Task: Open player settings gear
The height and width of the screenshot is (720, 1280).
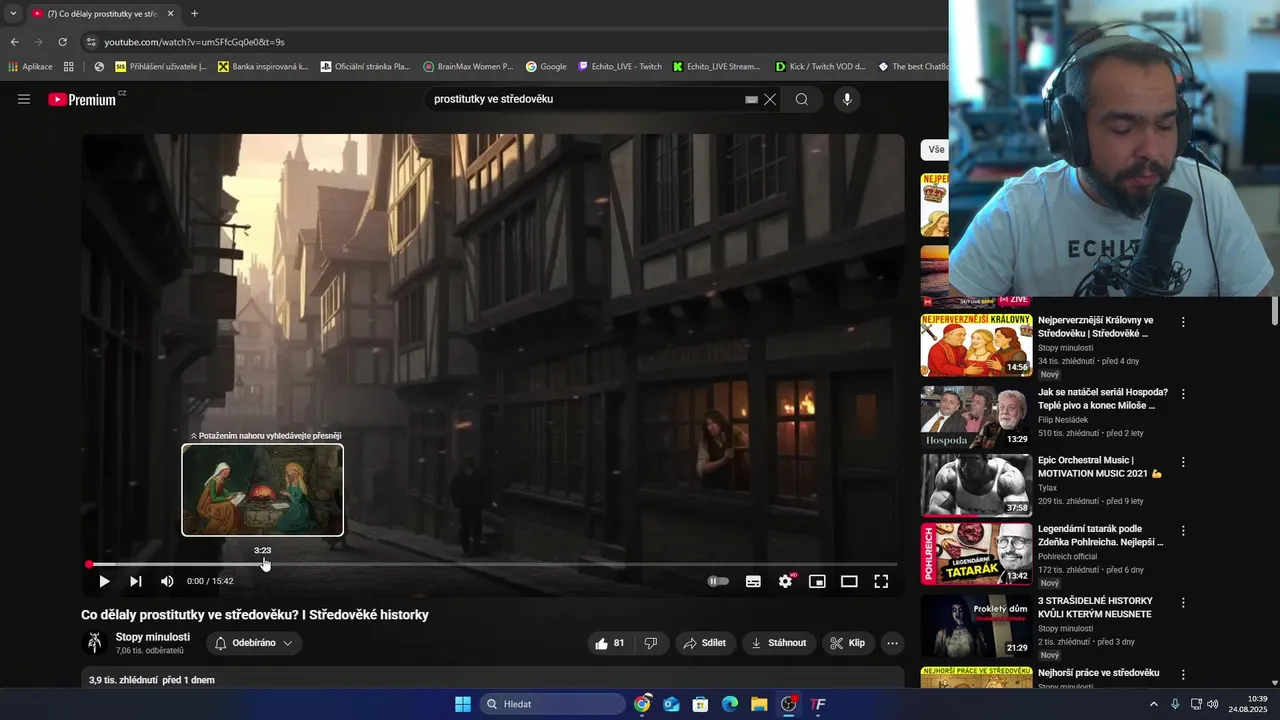Action: click(786, 581)
